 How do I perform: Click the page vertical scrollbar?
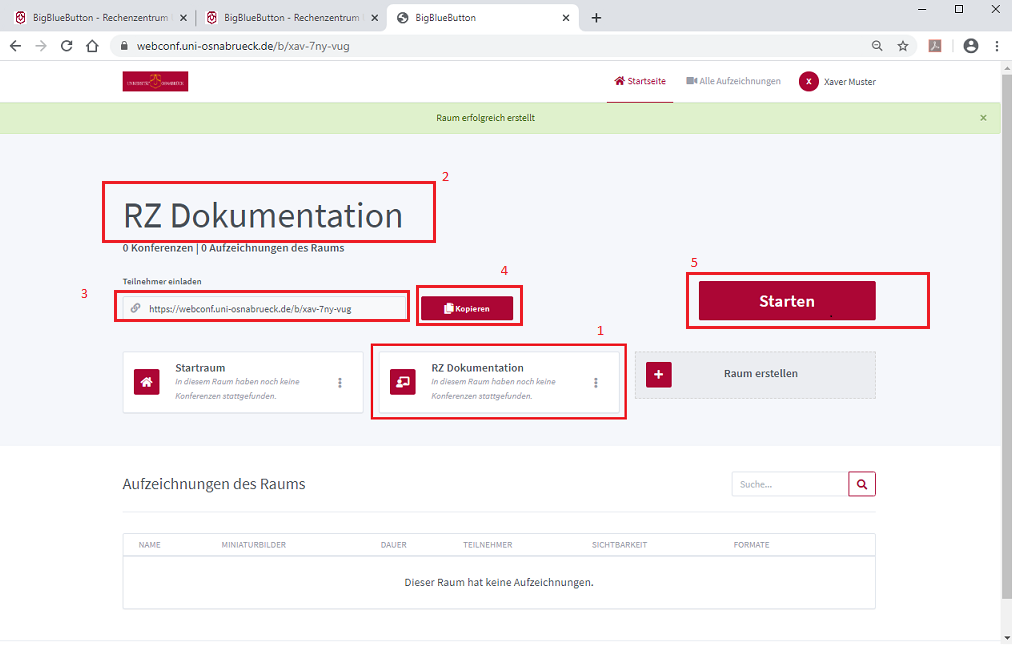(1007, 336)
